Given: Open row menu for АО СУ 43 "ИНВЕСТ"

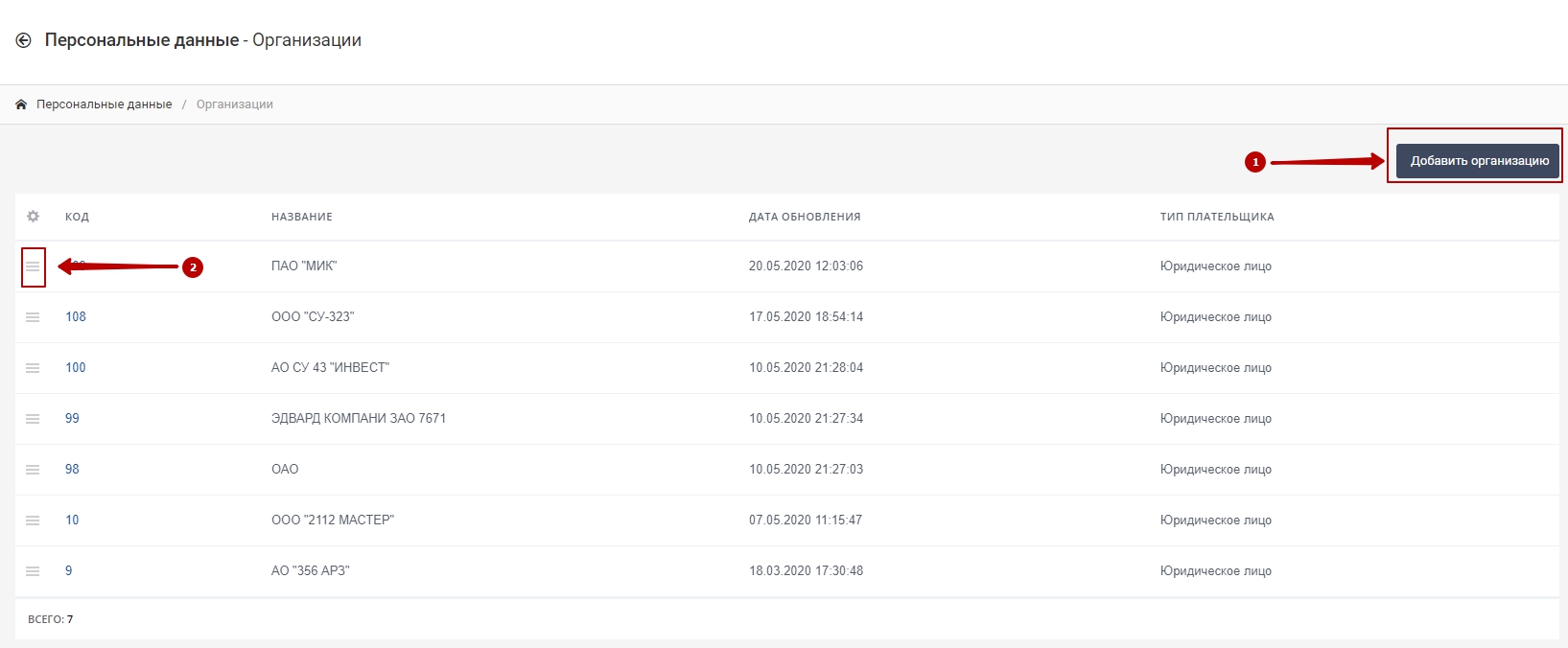Looking at the screenshot, I should pyautogui.click(x=33, y=368).
